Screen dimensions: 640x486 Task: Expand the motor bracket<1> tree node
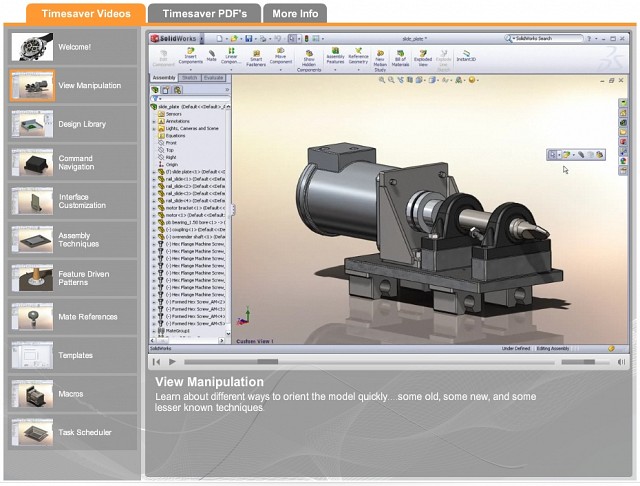tap(154, 208)
